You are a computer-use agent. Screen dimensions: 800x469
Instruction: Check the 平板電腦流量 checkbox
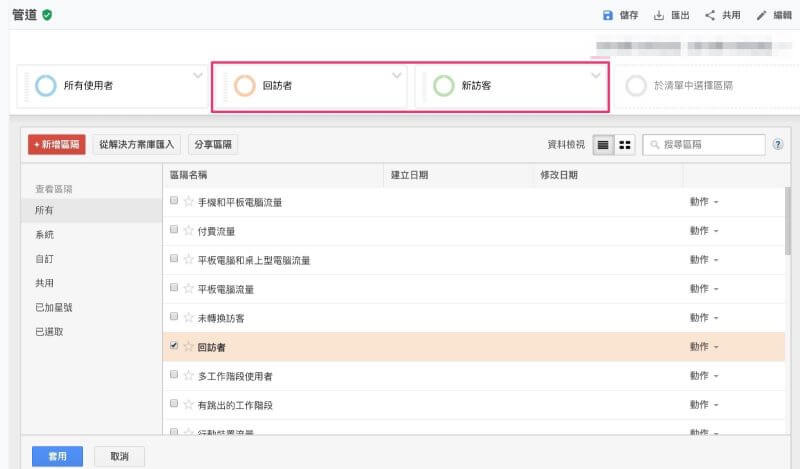pyautogui.click(x=174, y=288)
